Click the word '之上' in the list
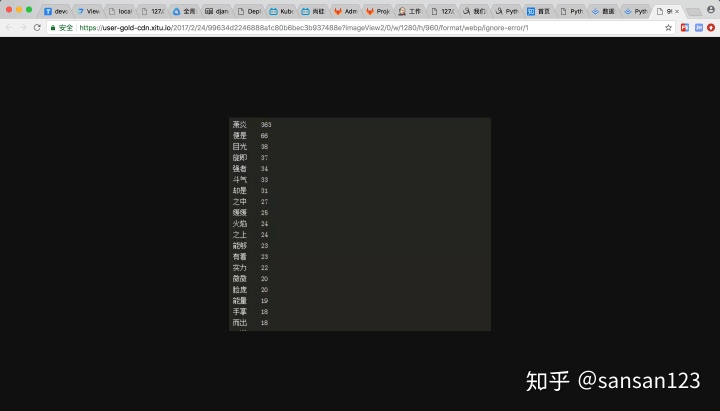 tap(240, 235)
